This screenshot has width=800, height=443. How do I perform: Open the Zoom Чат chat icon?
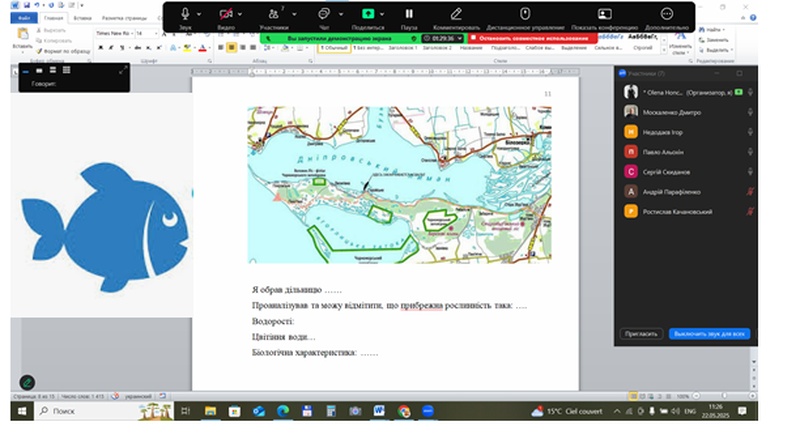323,13
